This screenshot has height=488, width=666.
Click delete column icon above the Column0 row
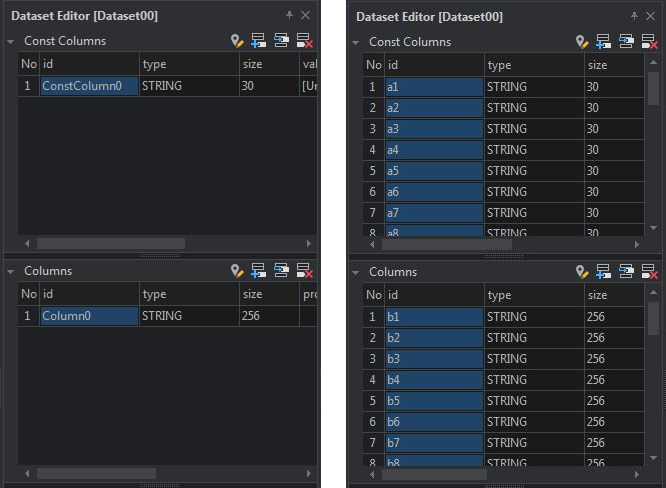[x=304, y=271]
